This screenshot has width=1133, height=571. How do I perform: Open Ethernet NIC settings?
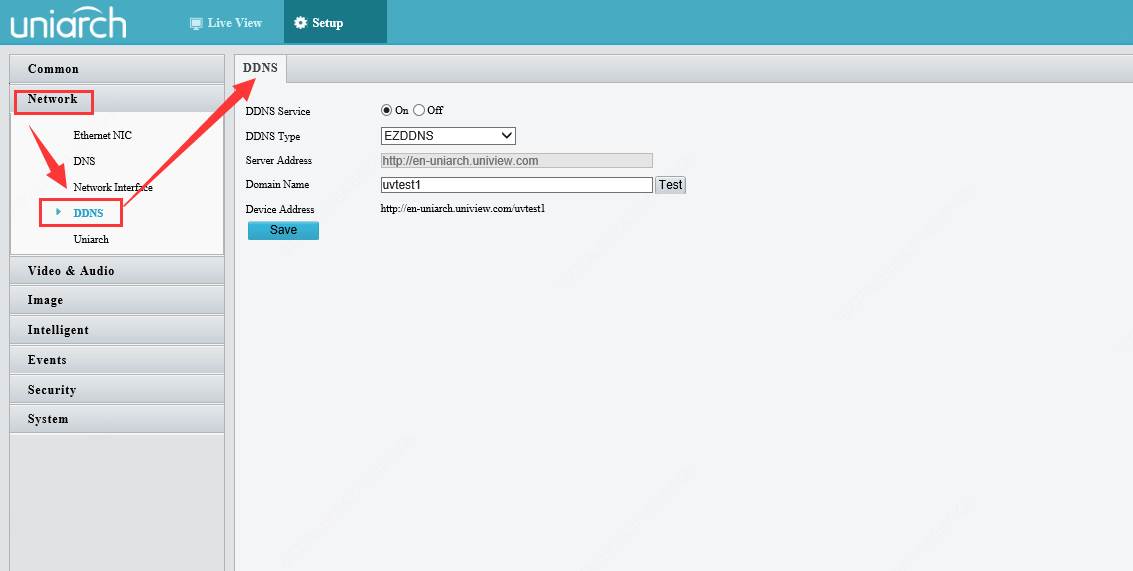click(103, 135)
